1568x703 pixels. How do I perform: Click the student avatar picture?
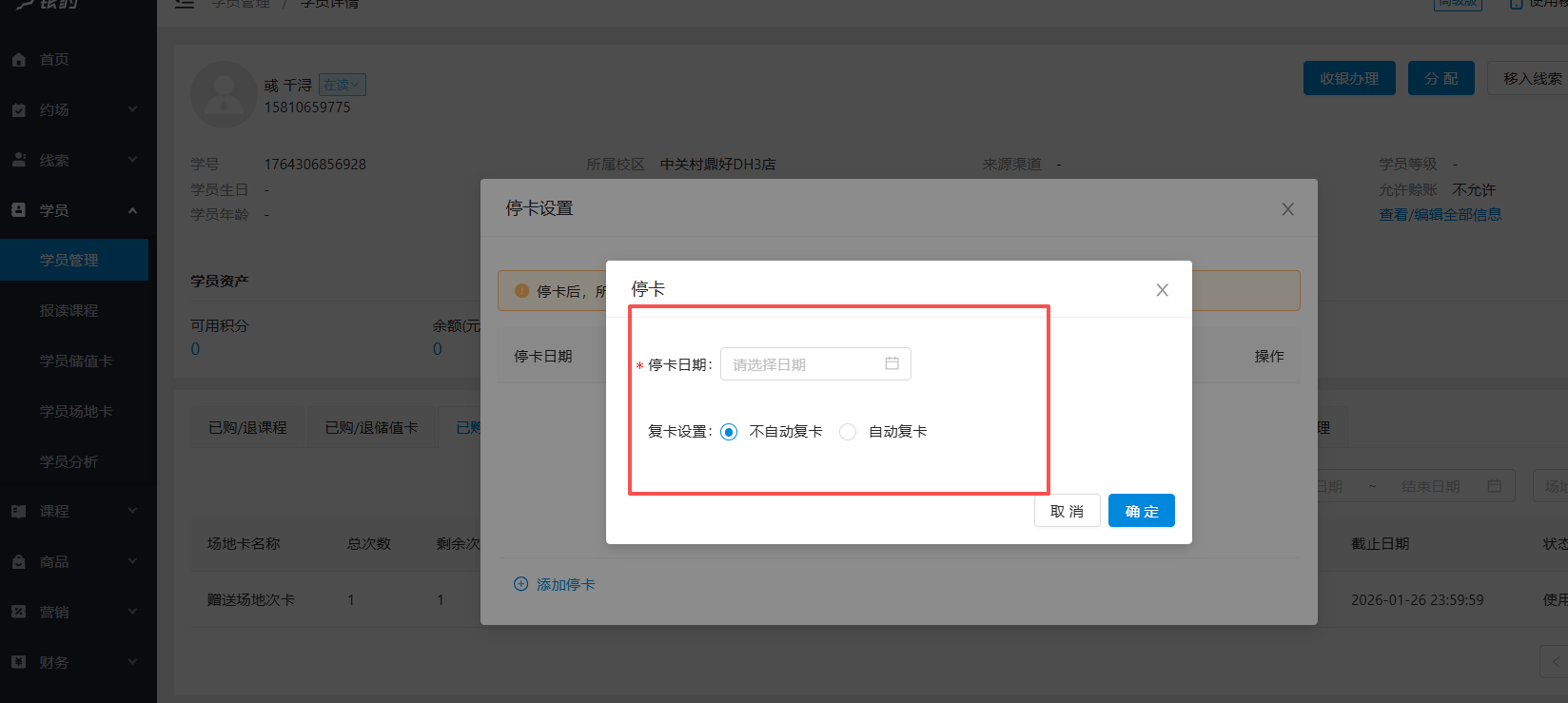pos(224,95)
